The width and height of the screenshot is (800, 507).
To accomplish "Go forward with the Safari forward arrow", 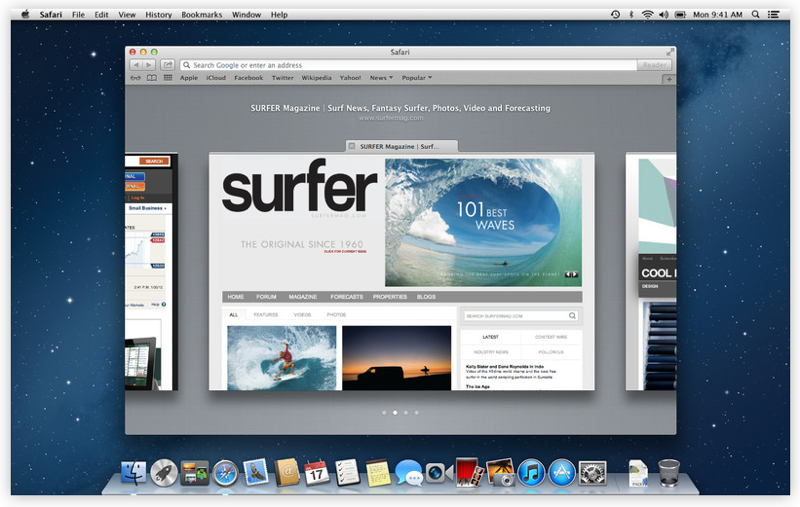I will click(149, 65).
